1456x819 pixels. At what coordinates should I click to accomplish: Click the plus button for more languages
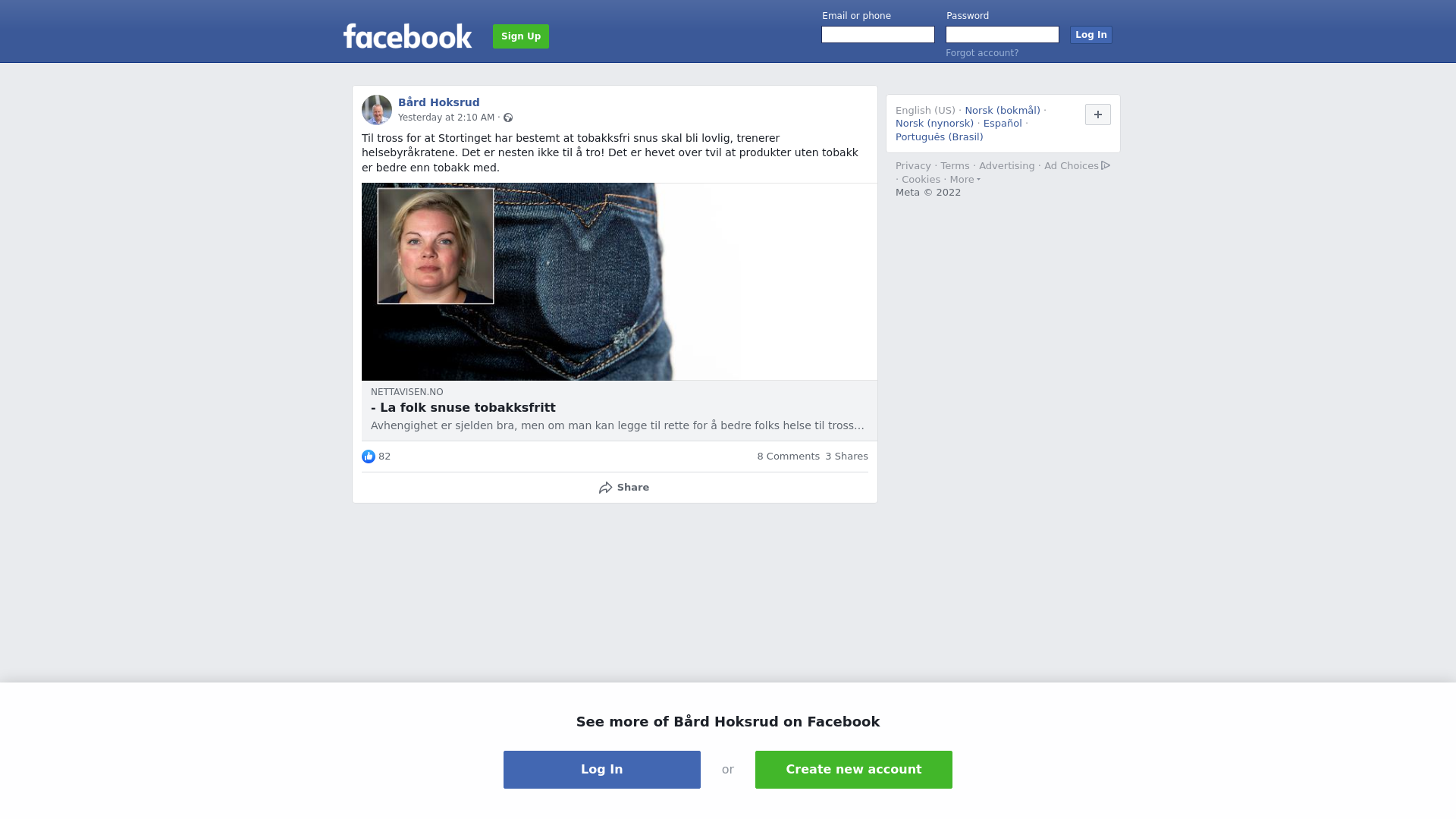pyautogui.click(x=1098, y=115)
